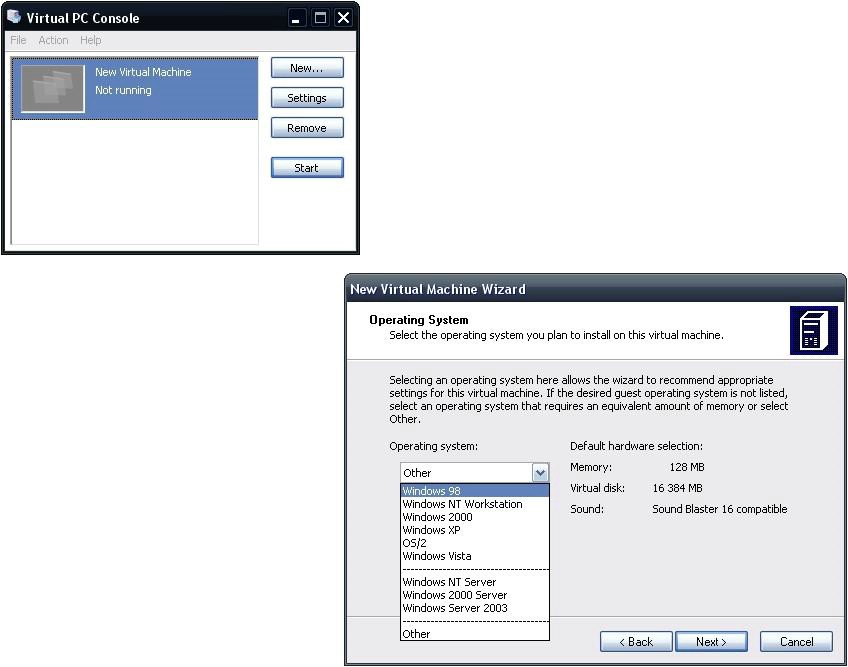Select Windows XP from the list
This screenshot has height=667, width=848.
tap(475, 530)
